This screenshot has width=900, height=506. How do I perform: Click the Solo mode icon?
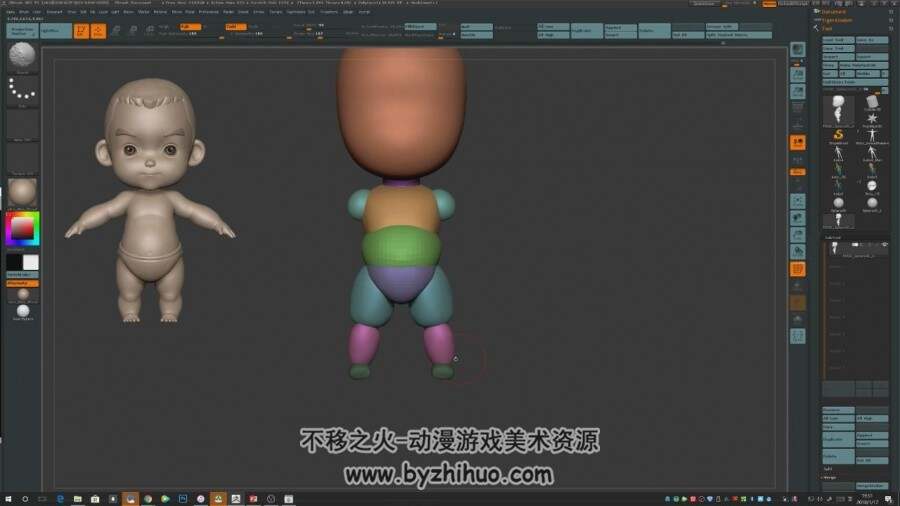[x=798, y=320]
